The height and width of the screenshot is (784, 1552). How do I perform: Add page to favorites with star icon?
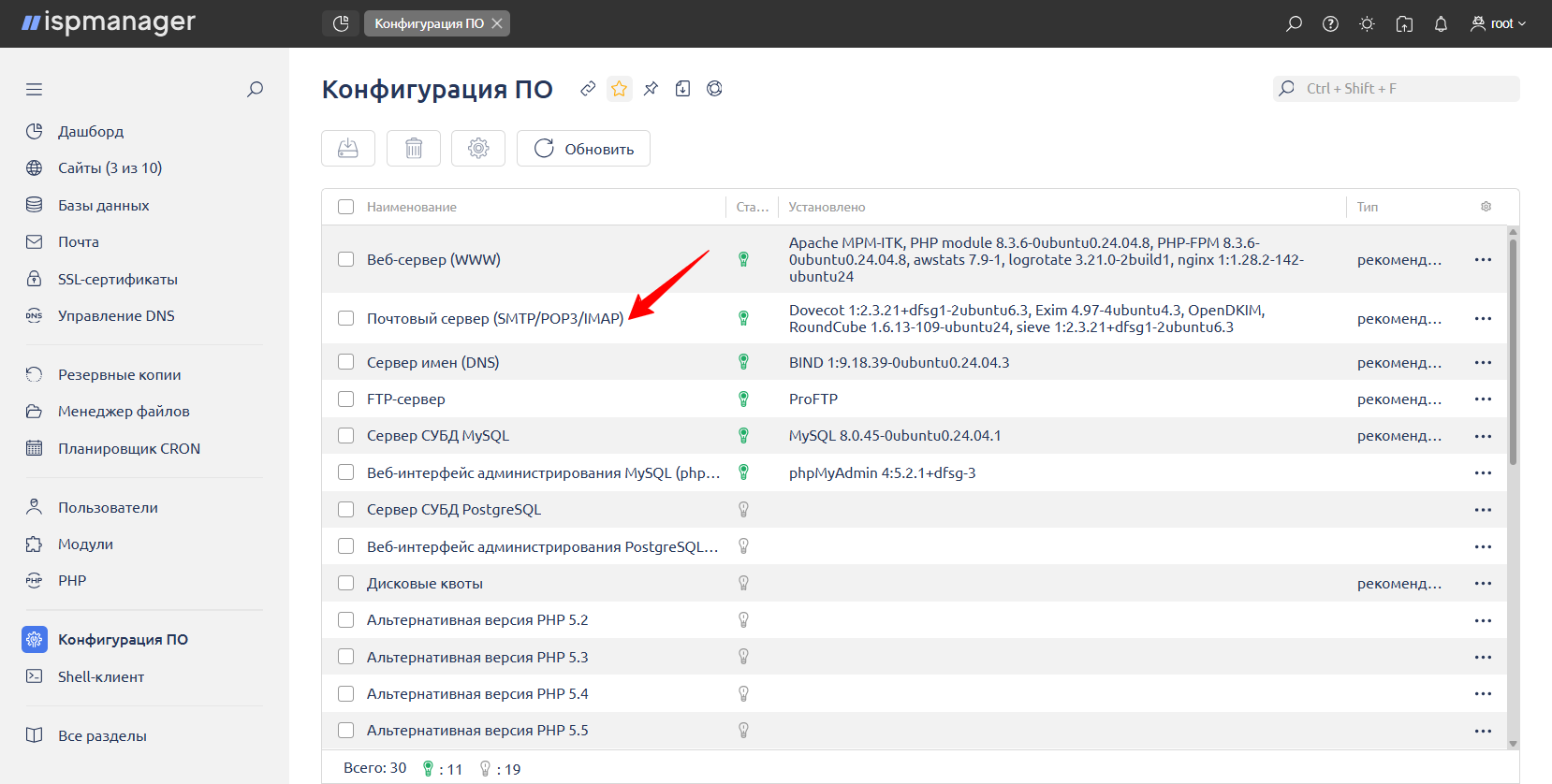point(619,89)
